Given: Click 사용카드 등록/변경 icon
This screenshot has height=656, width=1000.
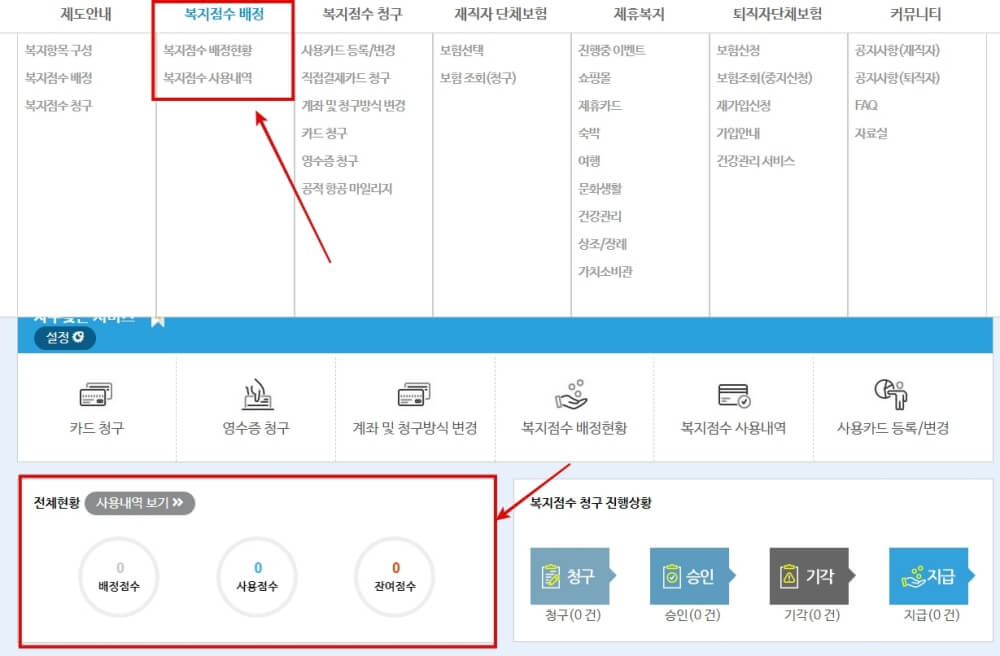Looking at the screenshot, I should pos(891,393).
